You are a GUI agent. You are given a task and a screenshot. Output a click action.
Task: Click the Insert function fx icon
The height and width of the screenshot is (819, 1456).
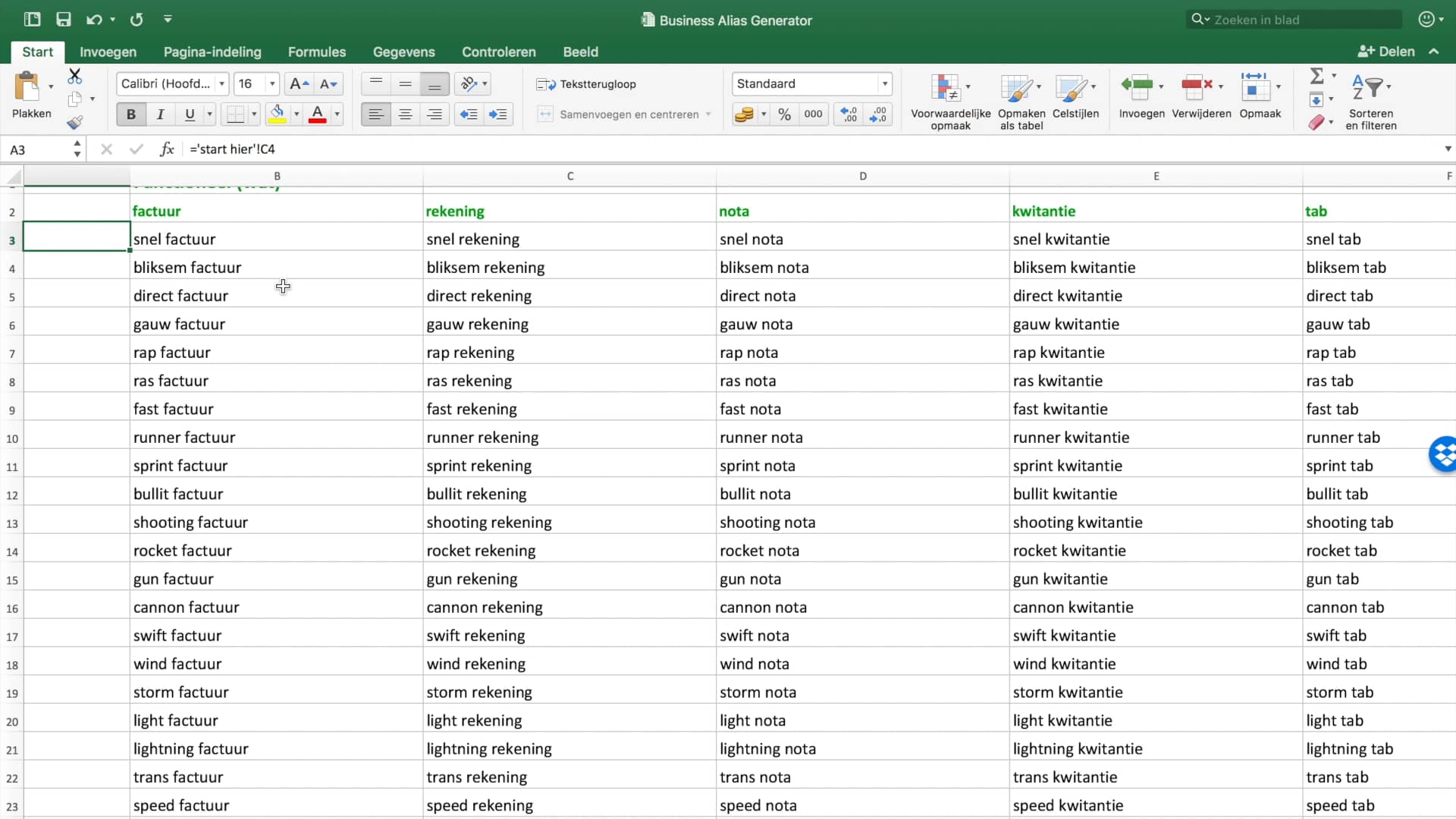[167, 149]
